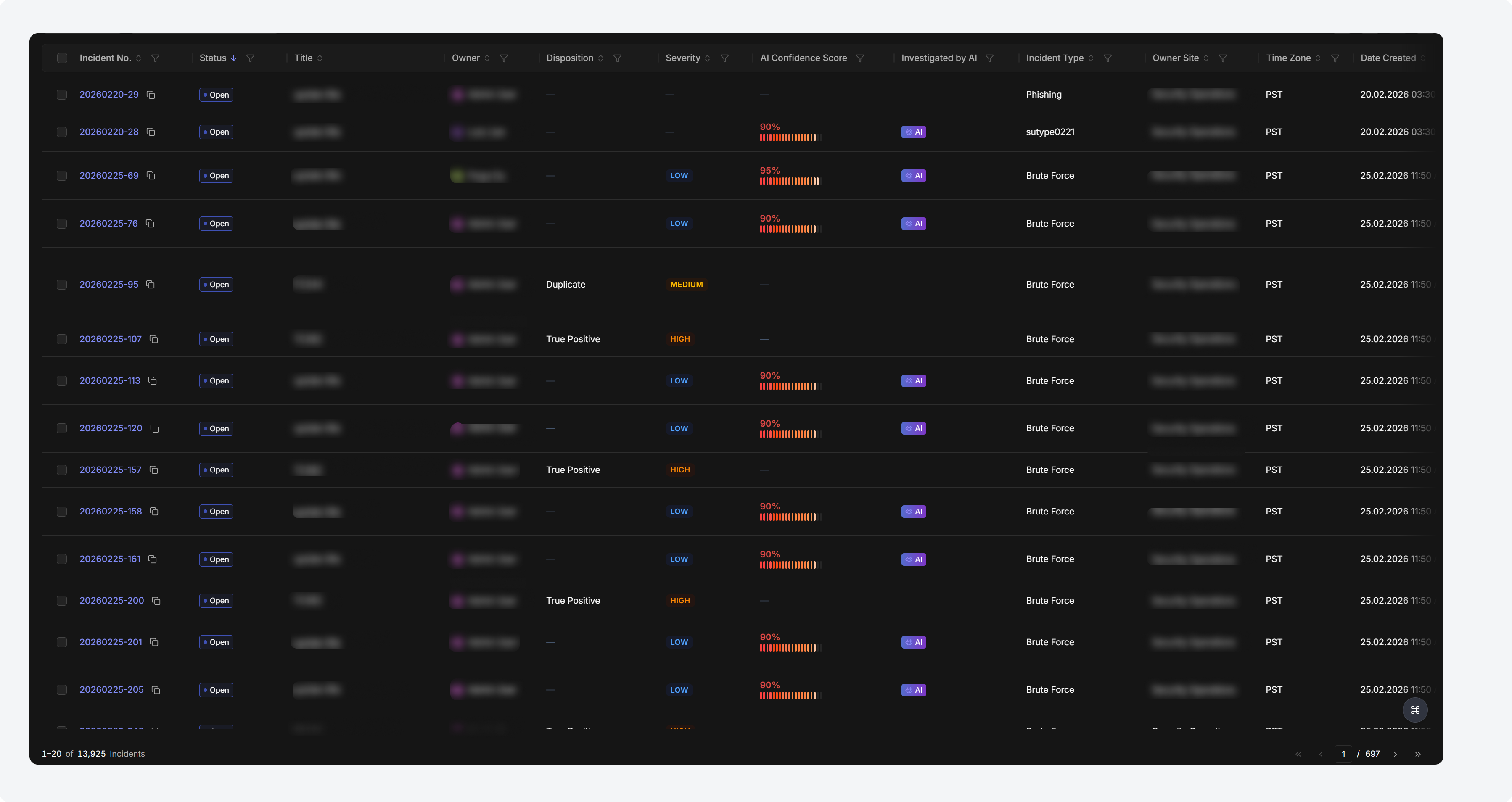This screenshot has height=802, width=1512.
Task: Open incident 20260225-200 link
Action: 111,601
